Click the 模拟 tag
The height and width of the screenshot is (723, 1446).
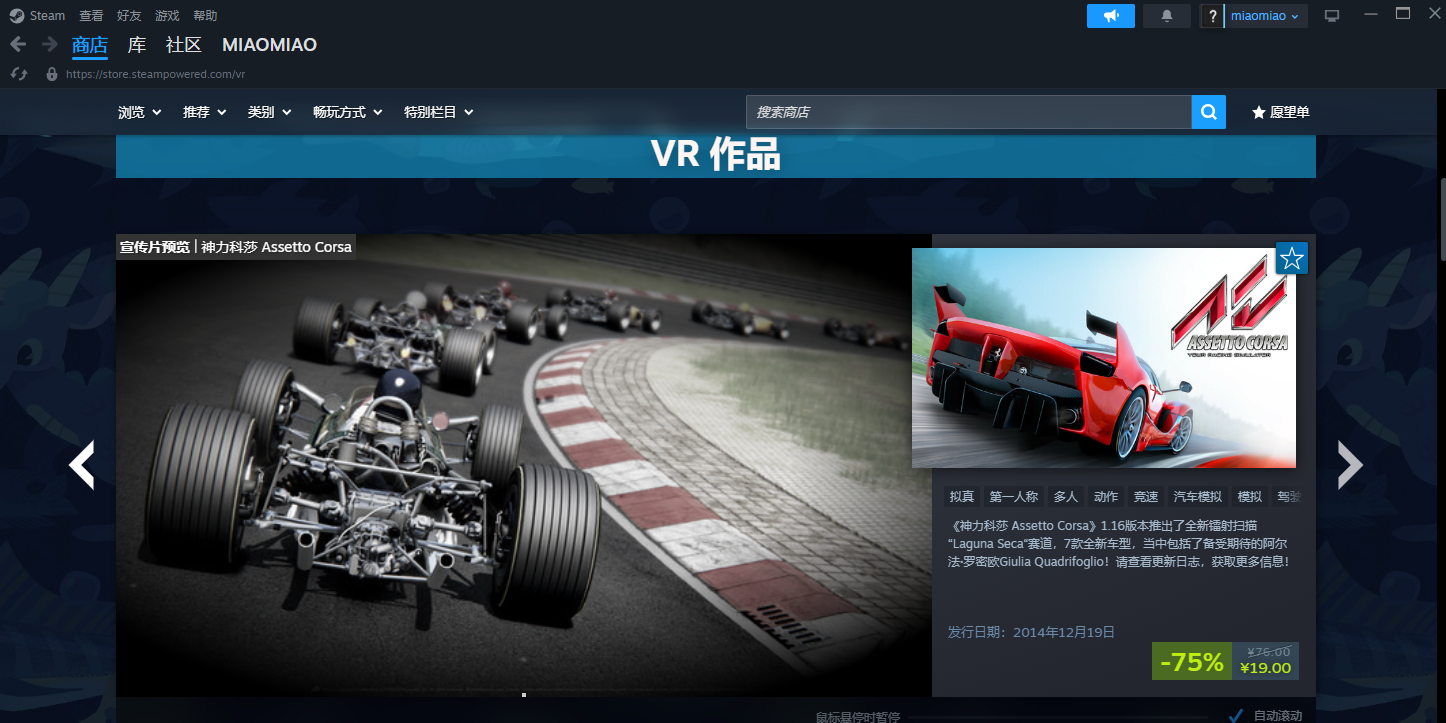pyautogui.click(x=1250, y=496)
